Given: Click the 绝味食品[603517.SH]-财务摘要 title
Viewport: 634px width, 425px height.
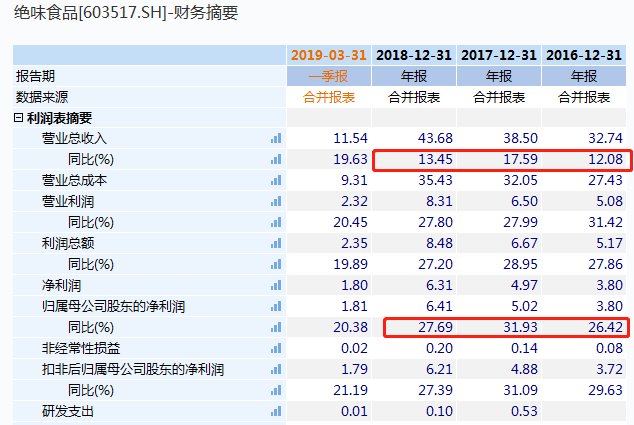Looking at the screenshot, I should pos(126,13).
